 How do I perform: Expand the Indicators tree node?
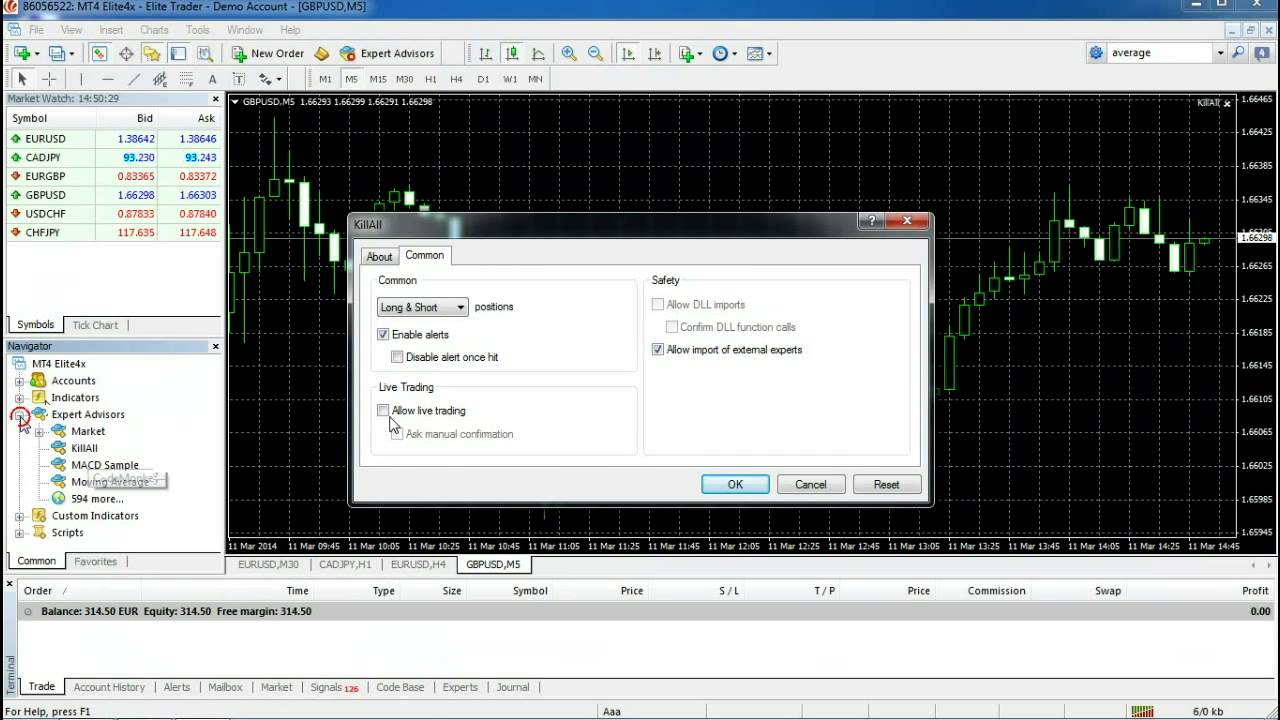pyautogui.click(x=19, y=398)
